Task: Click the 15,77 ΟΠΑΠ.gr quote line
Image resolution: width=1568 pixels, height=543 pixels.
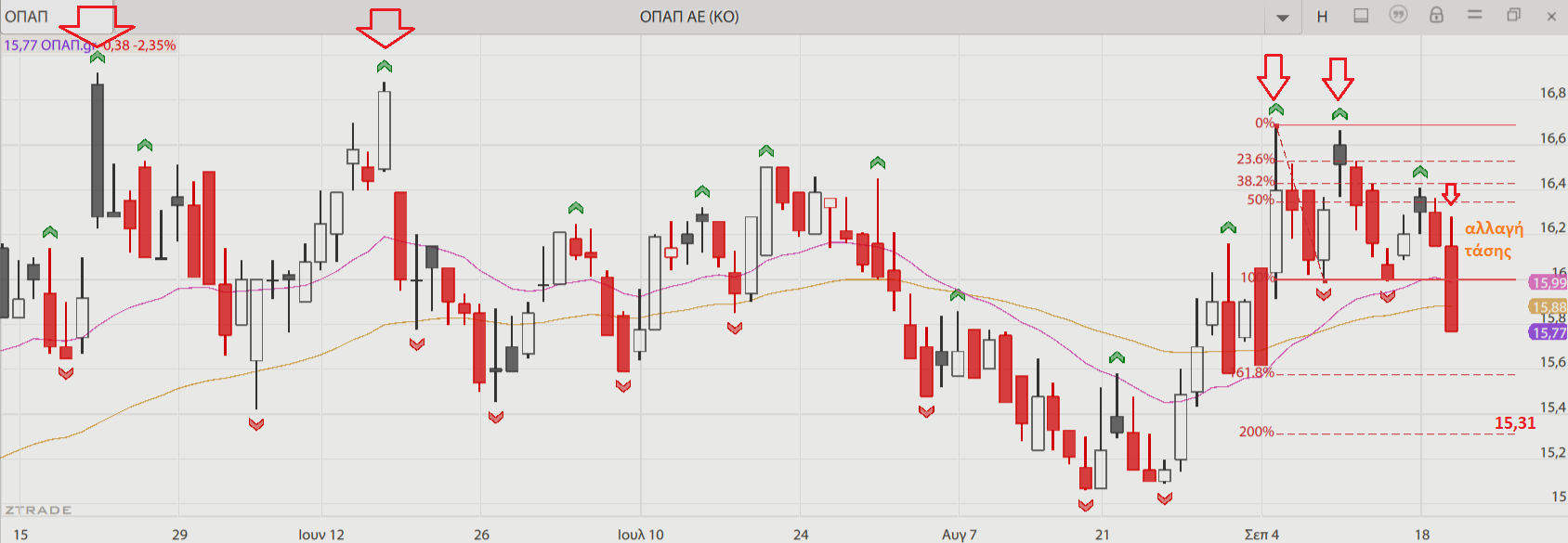Action: 89,45
